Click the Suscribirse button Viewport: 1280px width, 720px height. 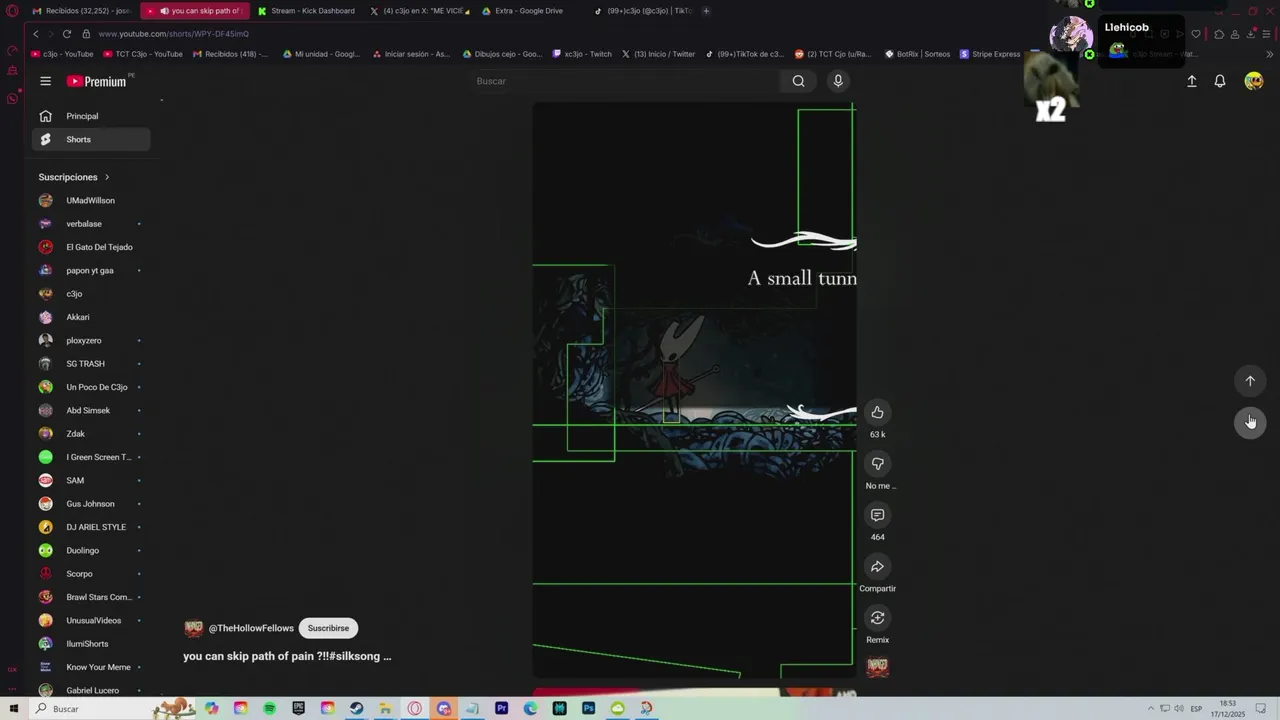click(x=328, y=628)
